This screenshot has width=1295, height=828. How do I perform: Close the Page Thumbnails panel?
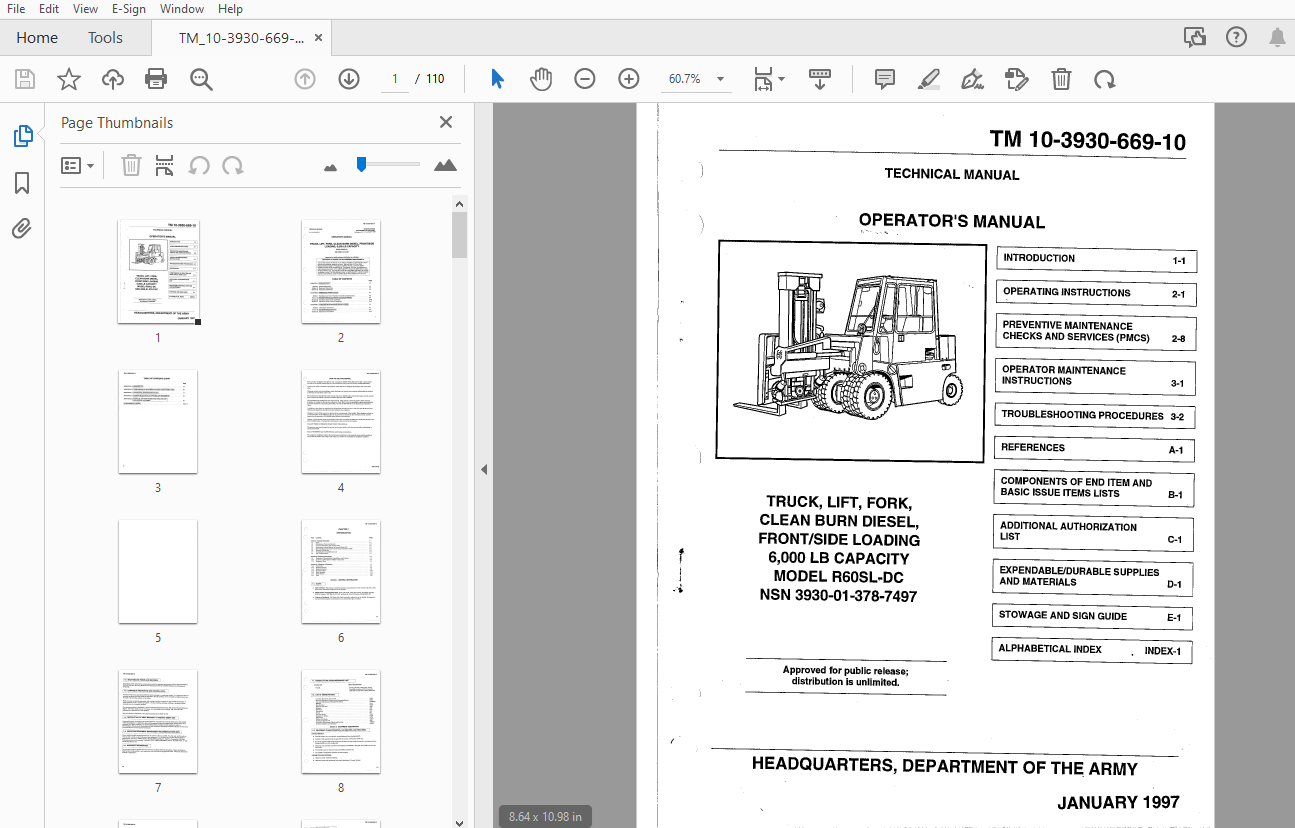point(446,122)
